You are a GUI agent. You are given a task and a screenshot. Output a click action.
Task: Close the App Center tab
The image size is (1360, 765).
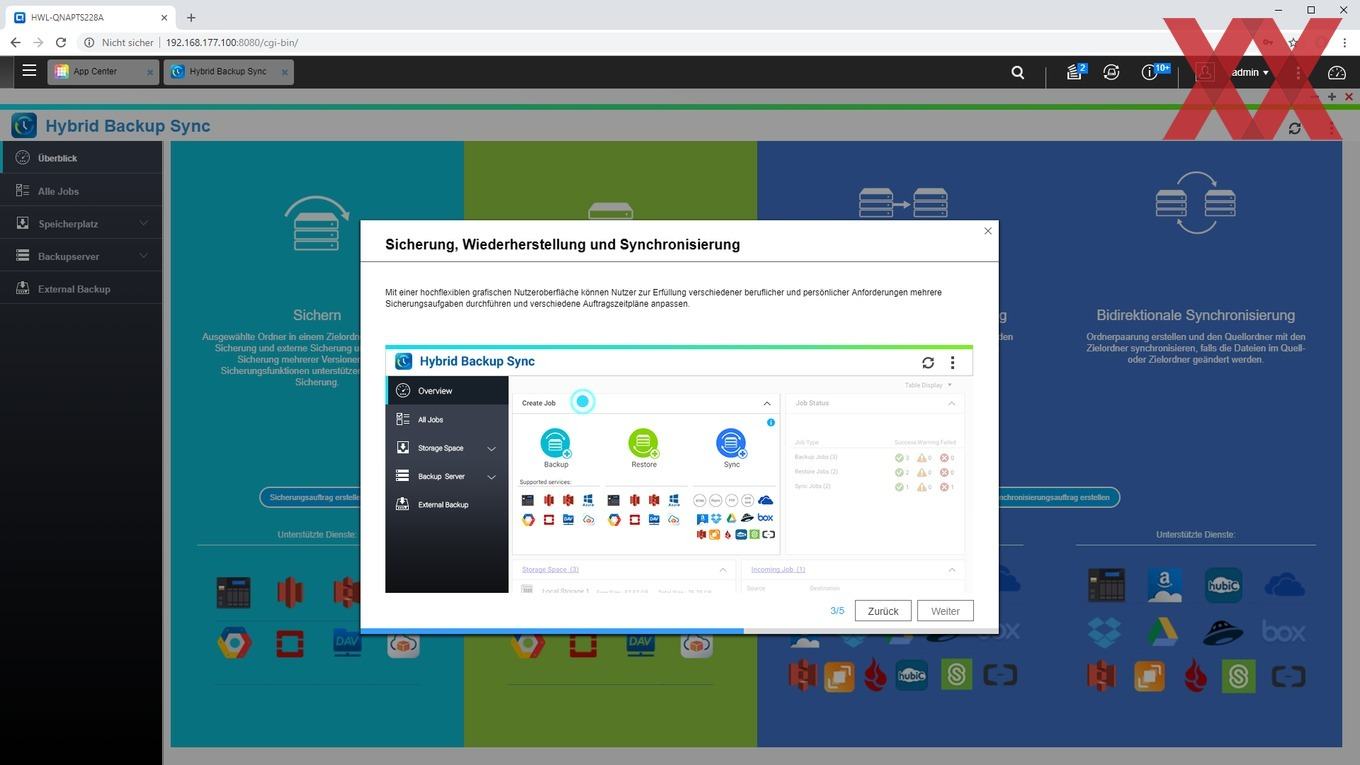pyautogui.click(x=150, y=72)
